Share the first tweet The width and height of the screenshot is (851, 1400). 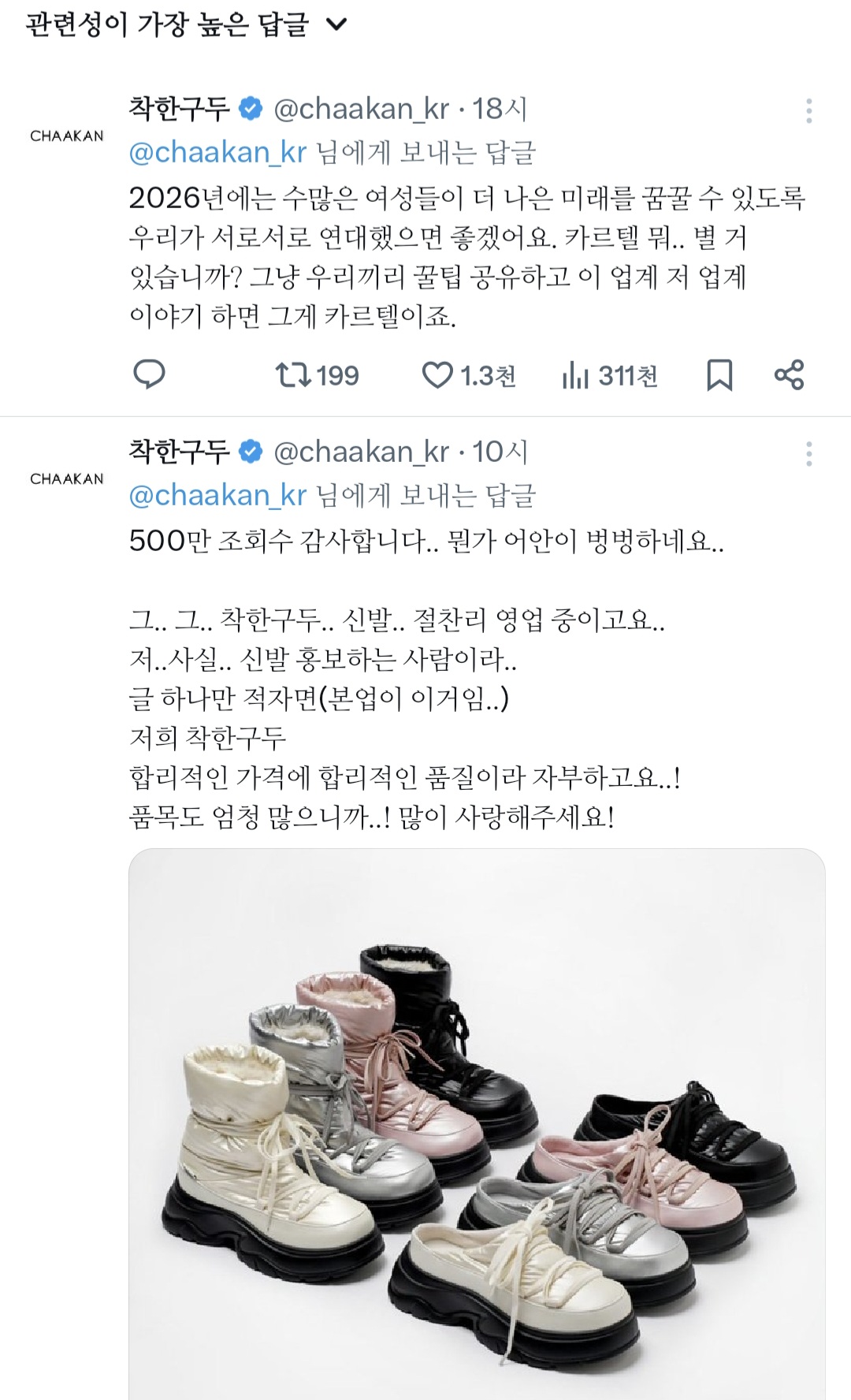[x=789, y=375]
